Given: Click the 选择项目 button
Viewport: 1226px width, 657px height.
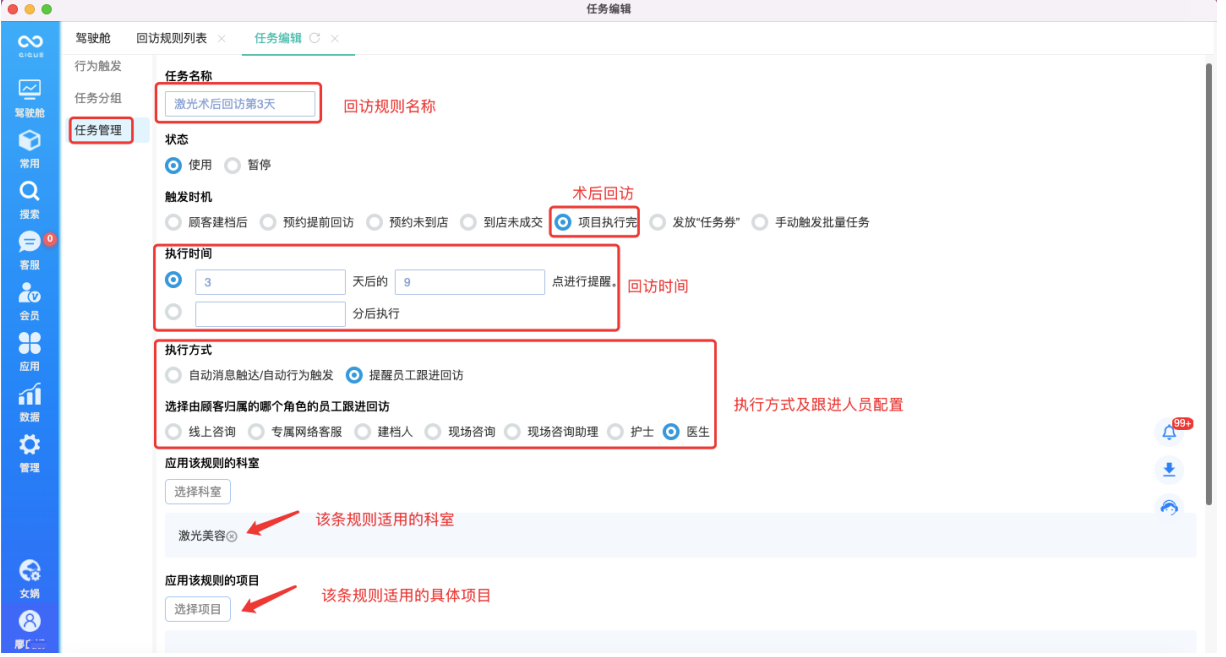Looking at the screenshot, I should pyautogui.click(x=197, y=608).
